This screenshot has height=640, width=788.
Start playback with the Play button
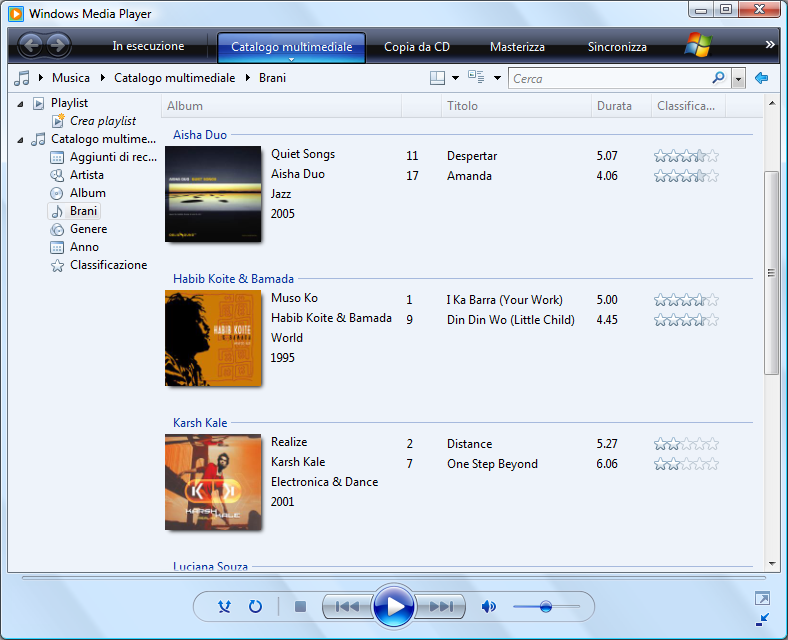[394, 606]
